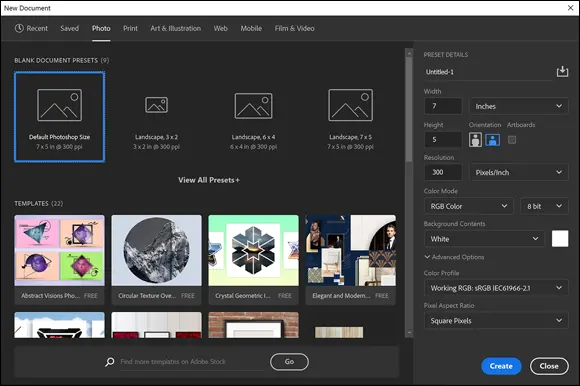Open the Abstract Visions template thumbnail
580x386 pixels.
point(60,250)
